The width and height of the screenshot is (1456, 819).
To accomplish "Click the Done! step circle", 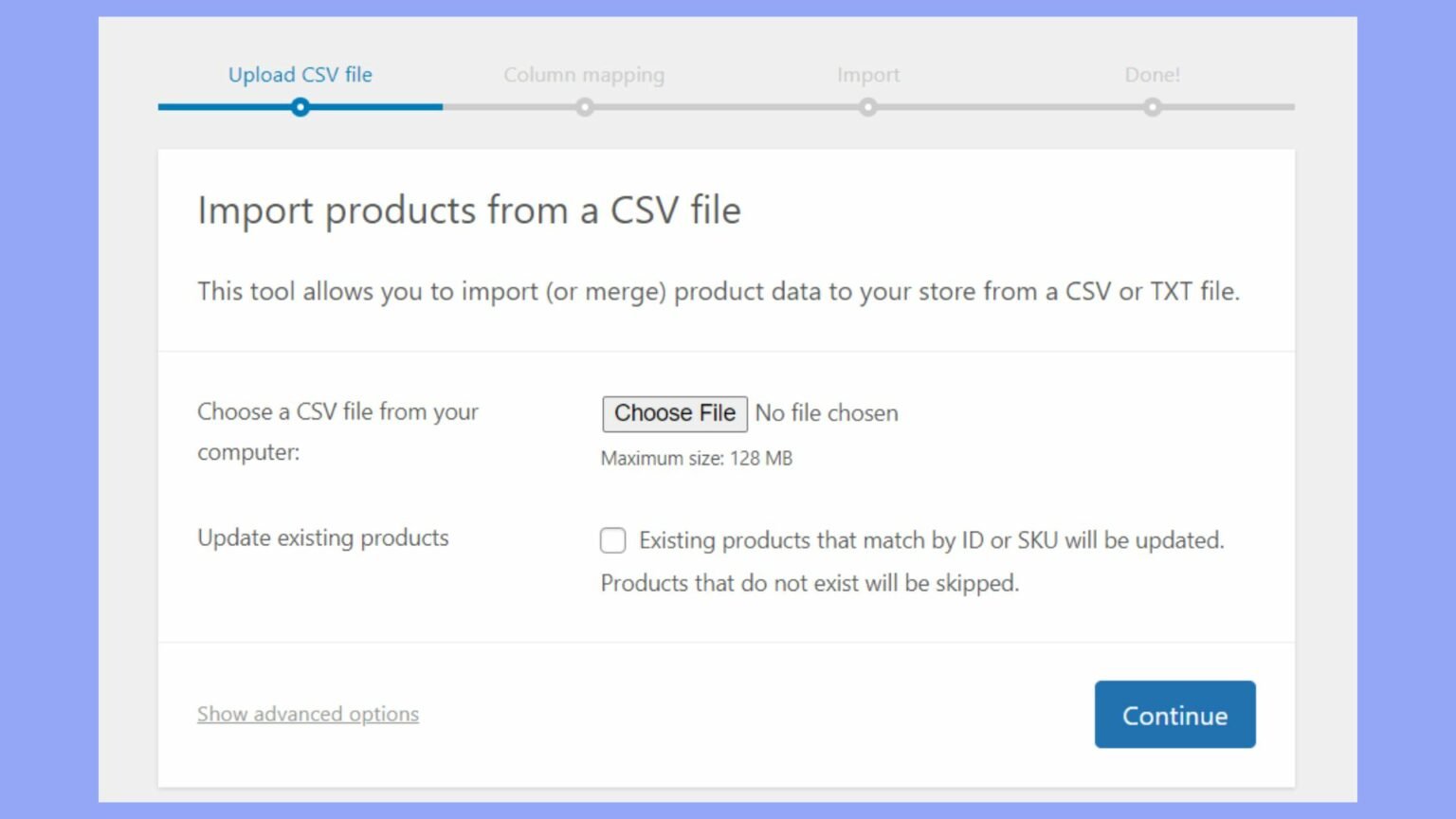I will pos(1152,107).
